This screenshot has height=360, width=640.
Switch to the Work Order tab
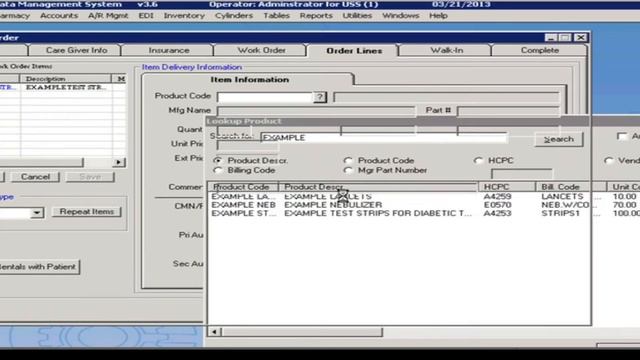261,50
